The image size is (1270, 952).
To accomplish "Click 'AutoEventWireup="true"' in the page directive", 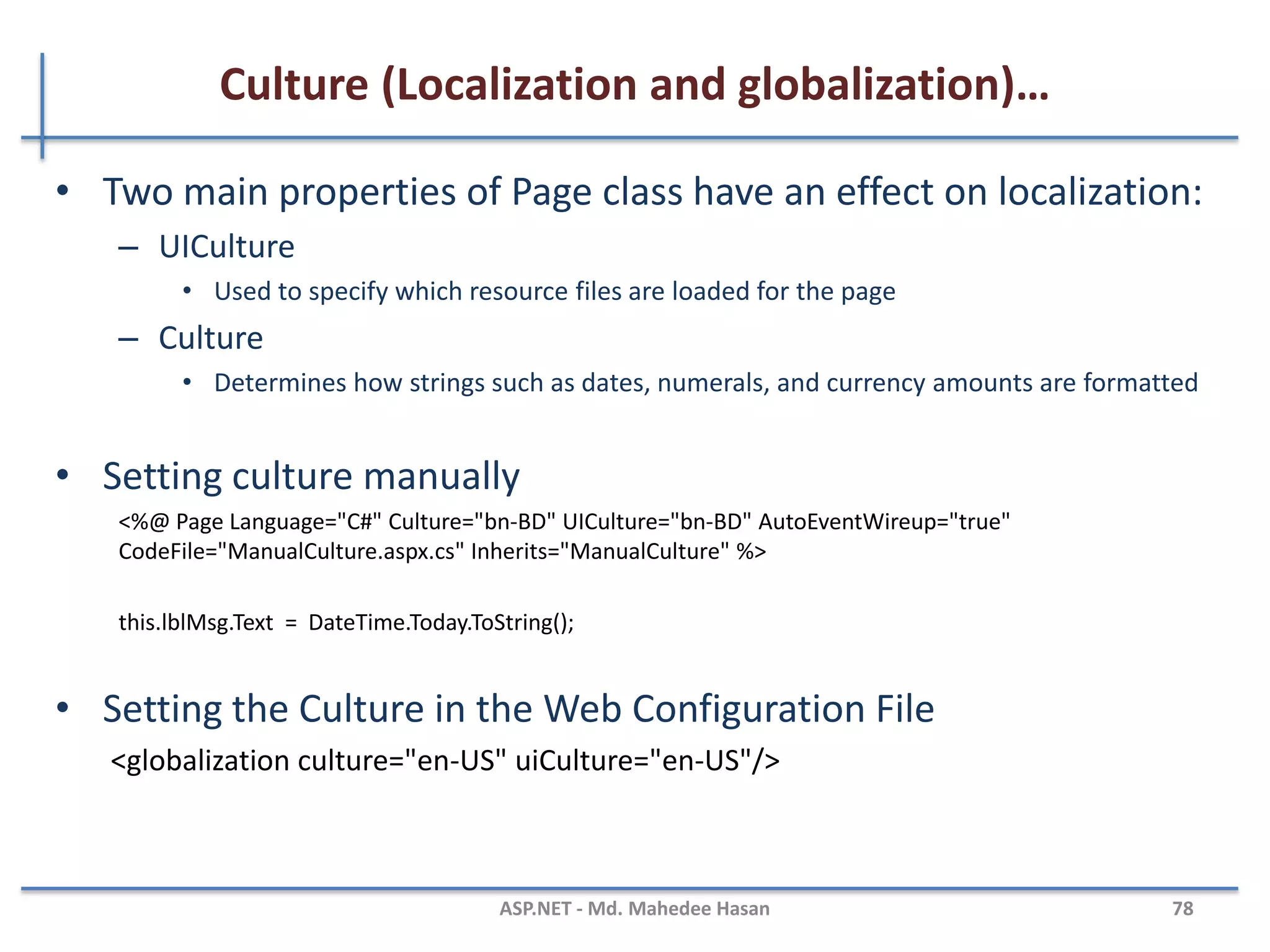I will click(x=884, y=522).
